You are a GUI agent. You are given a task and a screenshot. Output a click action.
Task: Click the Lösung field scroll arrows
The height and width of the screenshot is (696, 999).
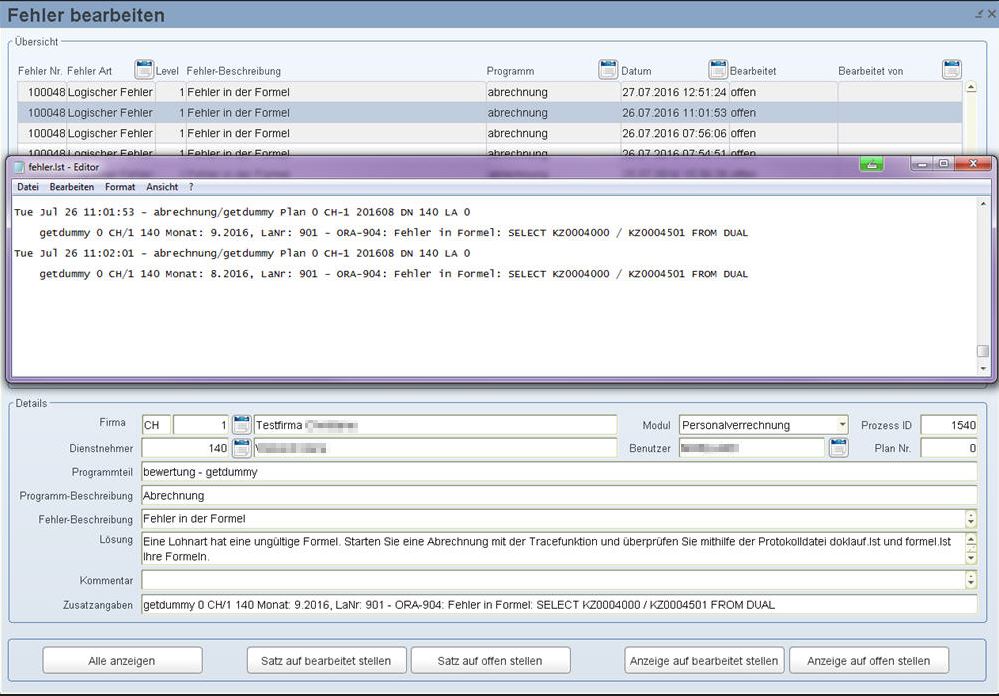coord(971,549)
